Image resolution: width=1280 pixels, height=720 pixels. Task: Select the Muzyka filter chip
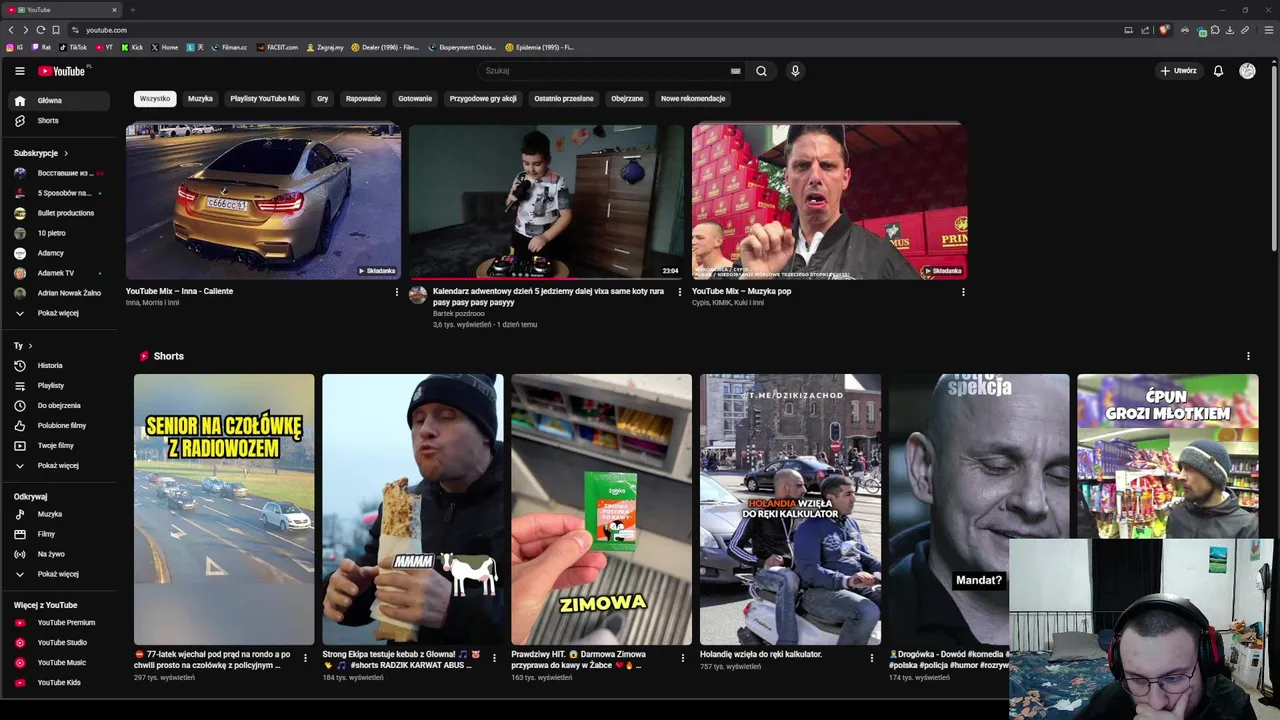tap(200, 98)
